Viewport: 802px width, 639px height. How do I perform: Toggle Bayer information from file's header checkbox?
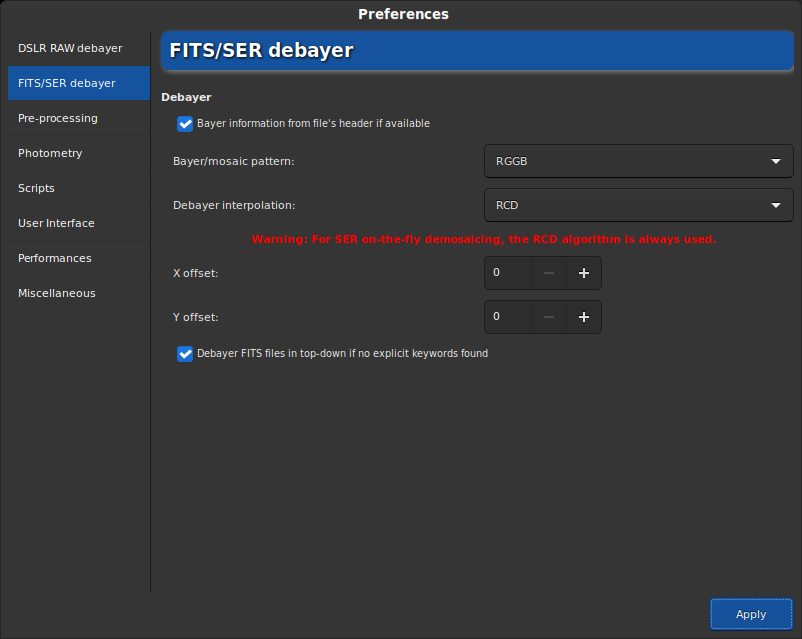click(185, 124)
